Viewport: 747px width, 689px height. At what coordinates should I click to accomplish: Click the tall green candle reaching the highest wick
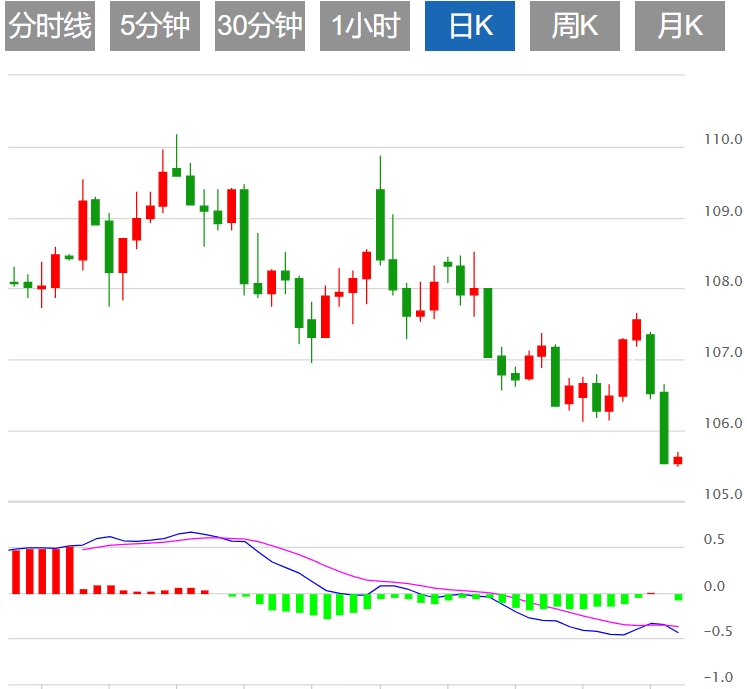380,224
